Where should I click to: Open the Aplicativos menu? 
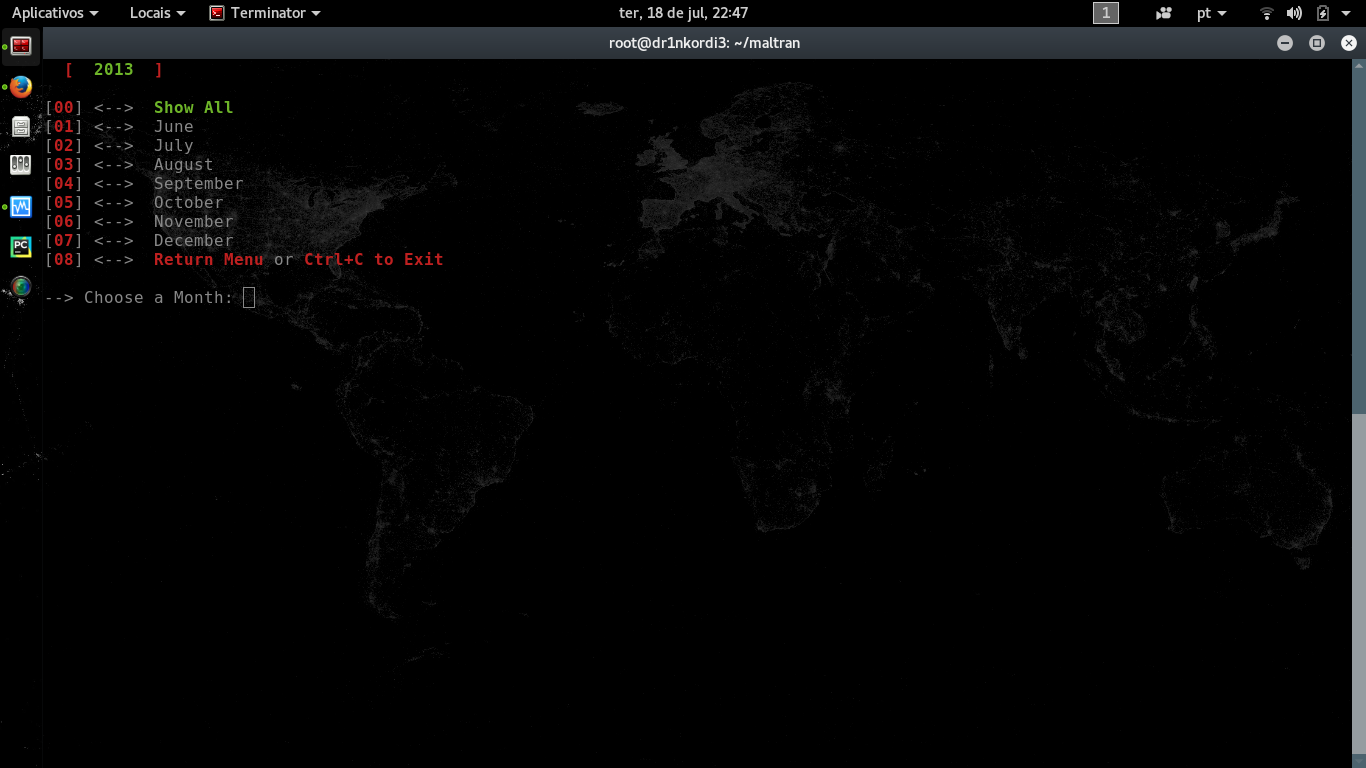(55, 13)
